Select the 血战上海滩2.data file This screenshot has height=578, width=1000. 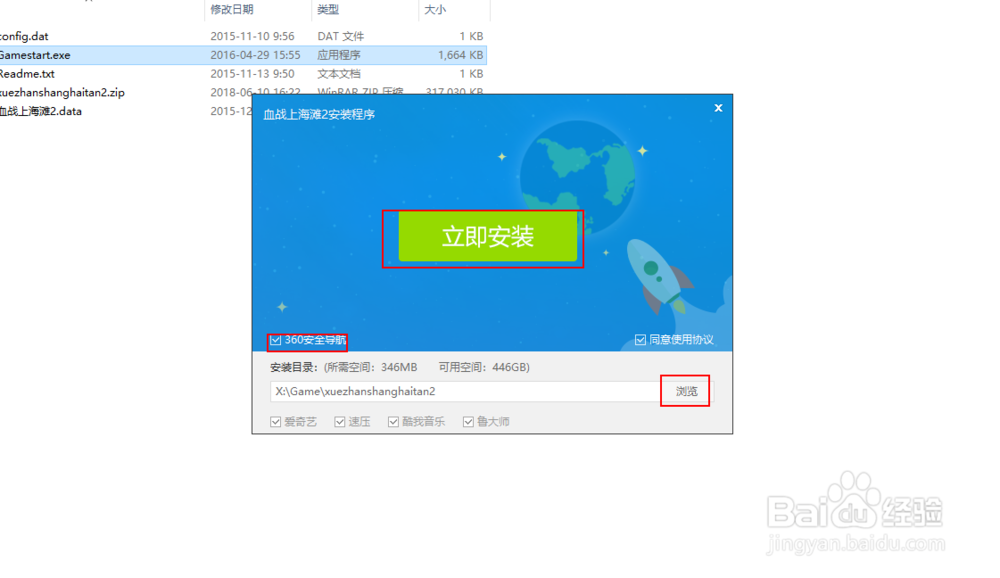click(x=41, y=111)
